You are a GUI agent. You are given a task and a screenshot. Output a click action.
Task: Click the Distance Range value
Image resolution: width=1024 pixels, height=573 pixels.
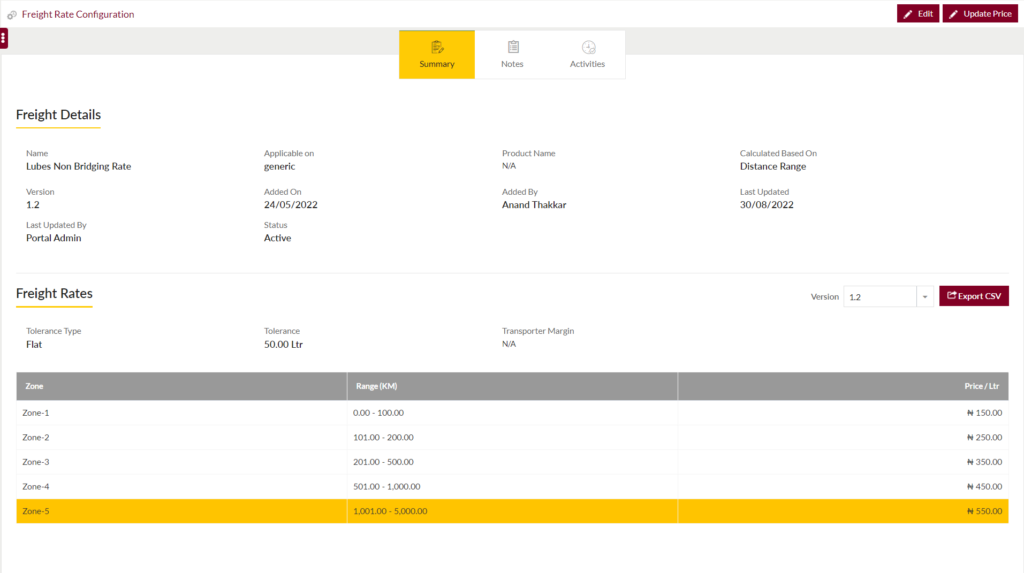[773, 167]
